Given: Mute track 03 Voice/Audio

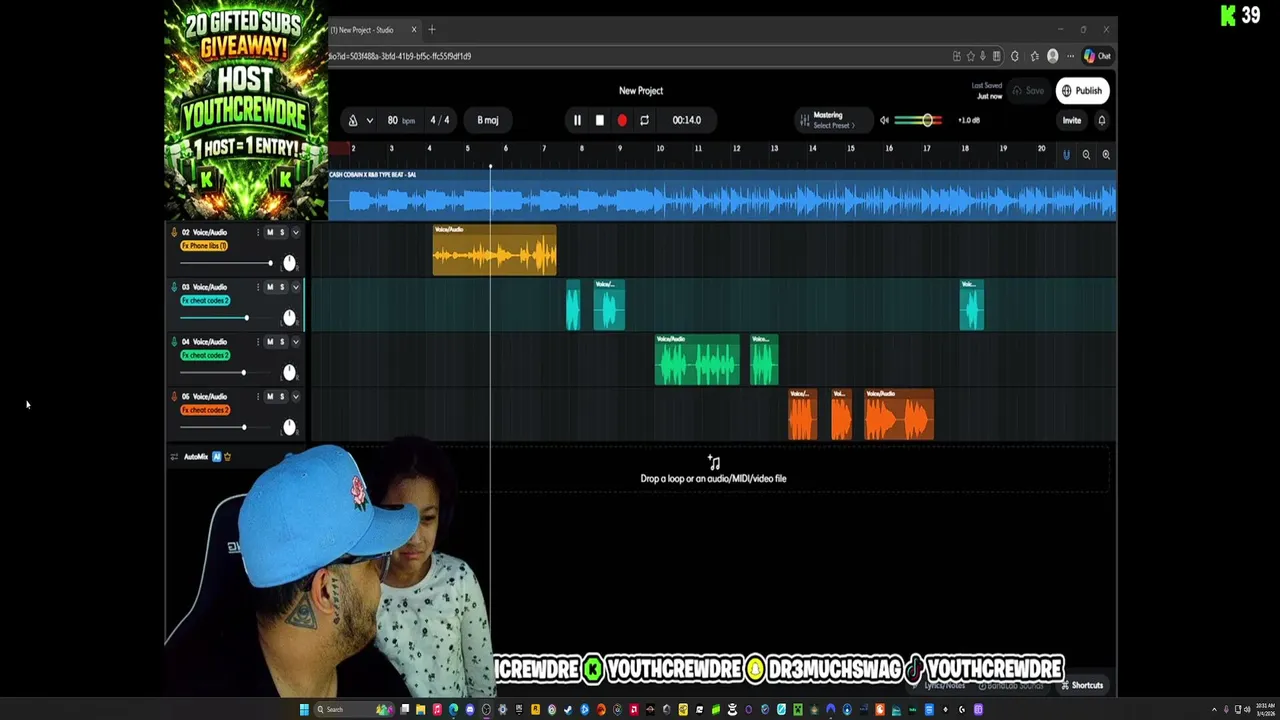Looking at the screenshot, I should (269, 287).
